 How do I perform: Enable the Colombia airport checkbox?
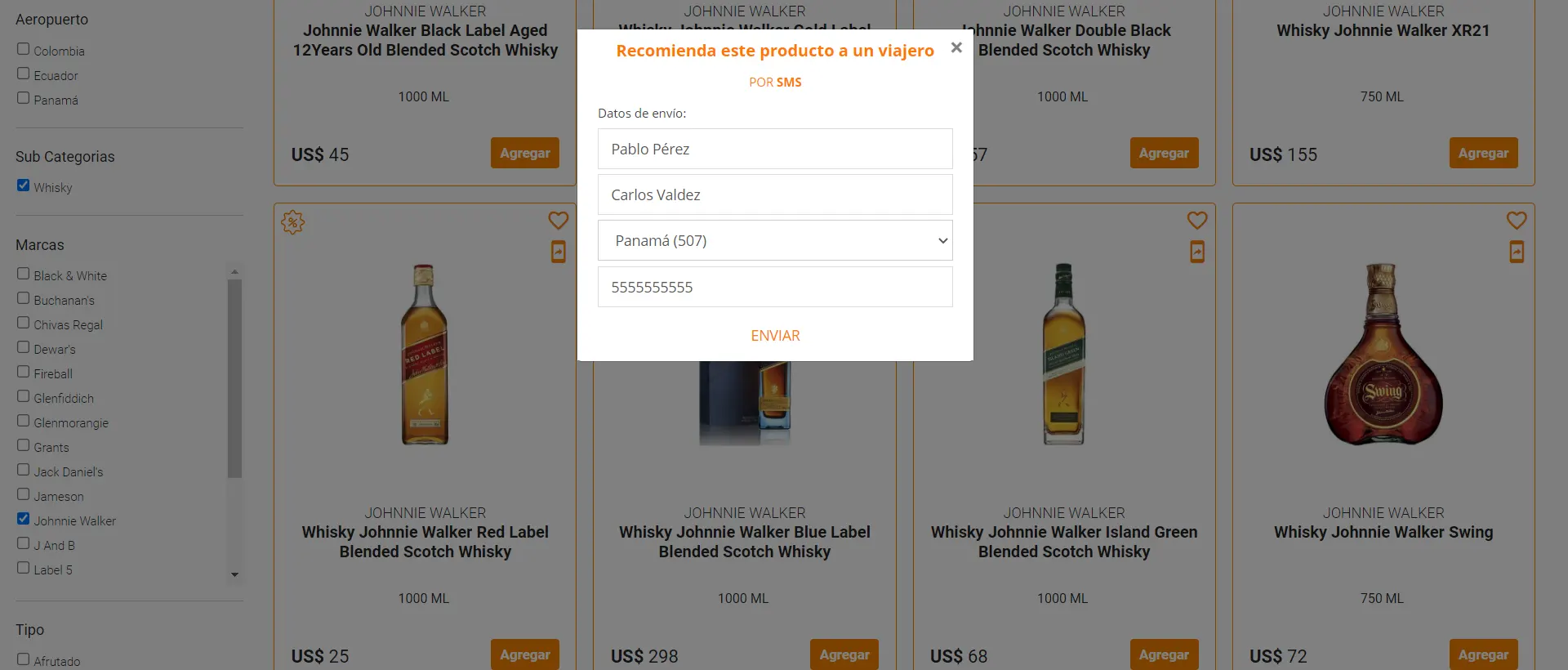[24, 49]
